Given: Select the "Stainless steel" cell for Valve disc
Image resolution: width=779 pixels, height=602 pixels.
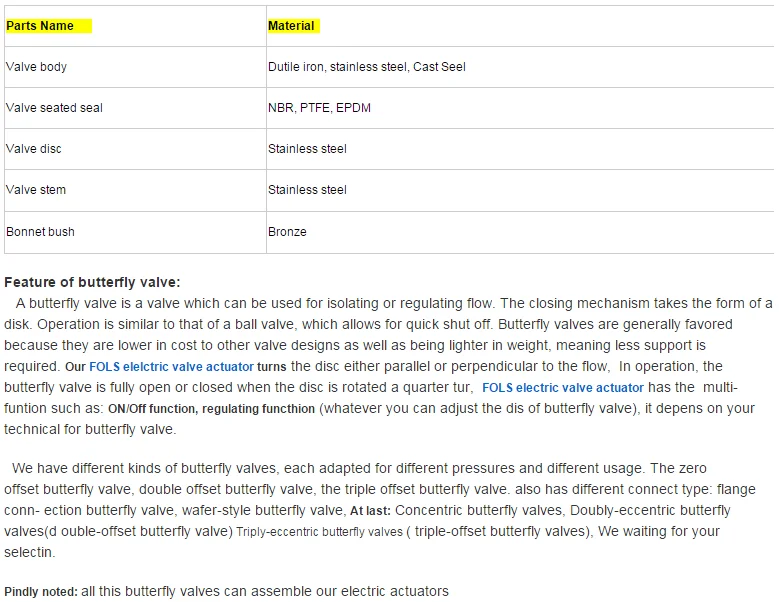Looking at the screenshot, I should click(307, 149).
